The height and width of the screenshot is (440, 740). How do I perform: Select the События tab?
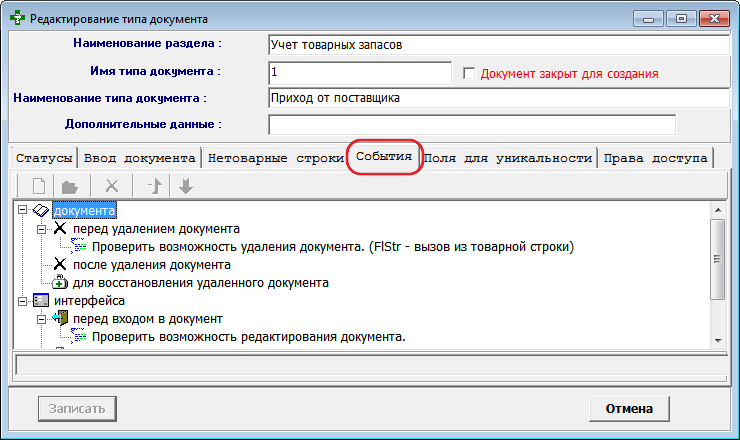[x=384, y=157]
